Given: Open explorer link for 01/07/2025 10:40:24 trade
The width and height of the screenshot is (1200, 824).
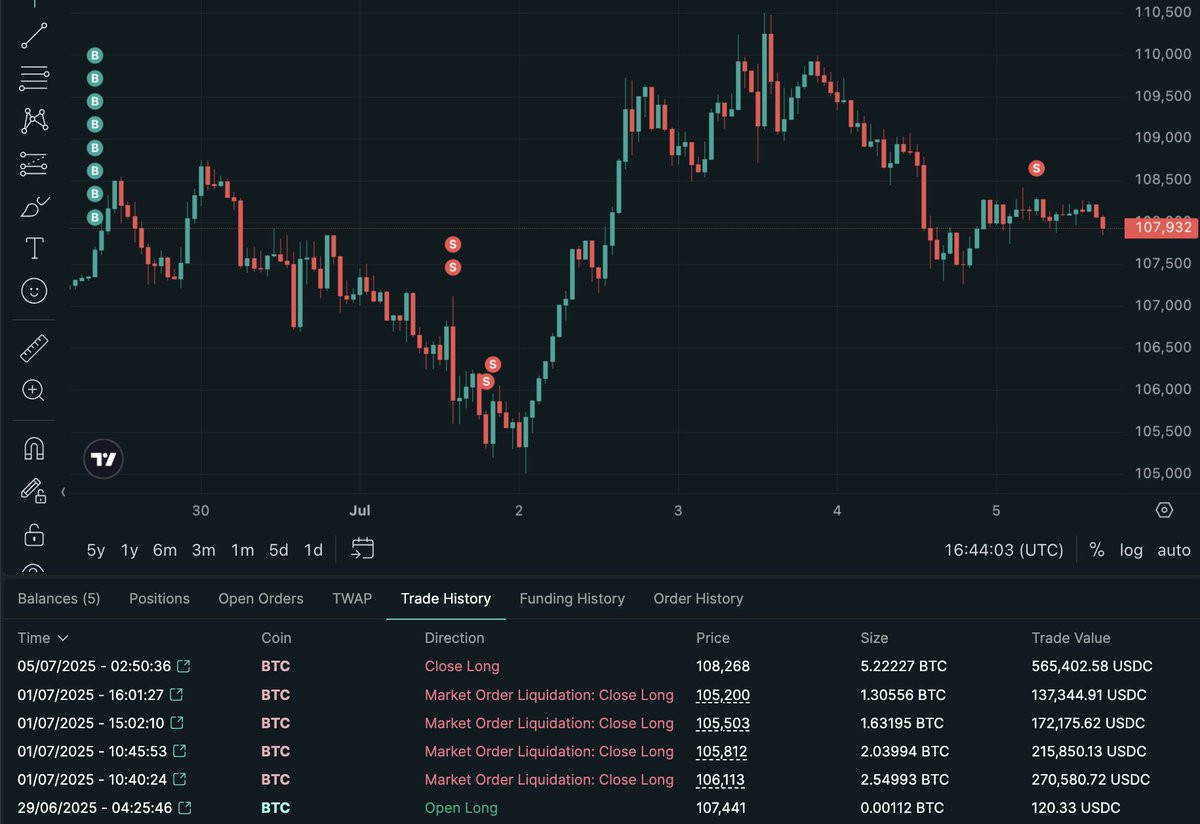Looking at the screenshot, I should click(179, 779).
